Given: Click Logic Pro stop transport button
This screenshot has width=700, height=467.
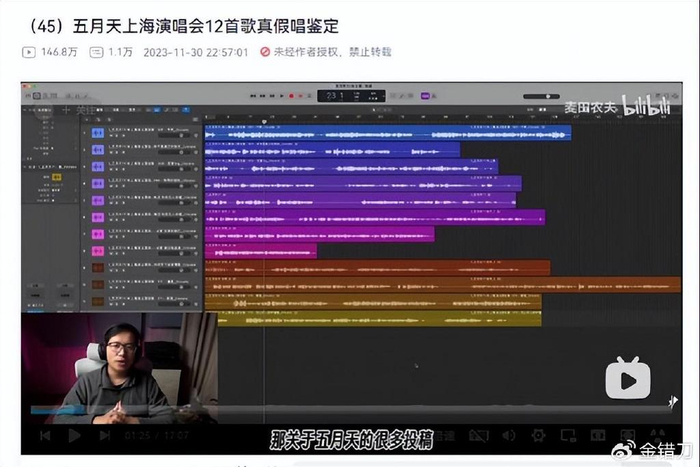Looking at the screenshot, I should tap(272, 96).
